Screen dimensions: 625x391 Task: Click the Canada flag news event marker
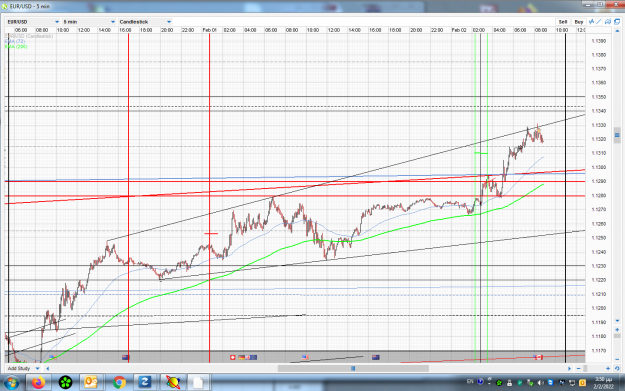(x=538, y=357)
